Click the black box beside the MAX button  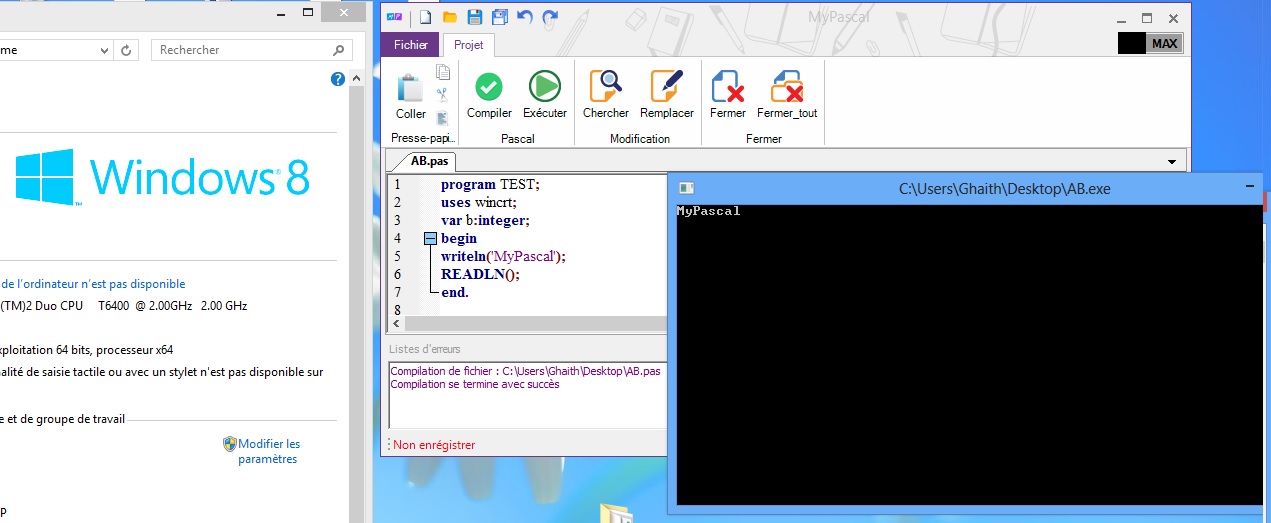1132,43
